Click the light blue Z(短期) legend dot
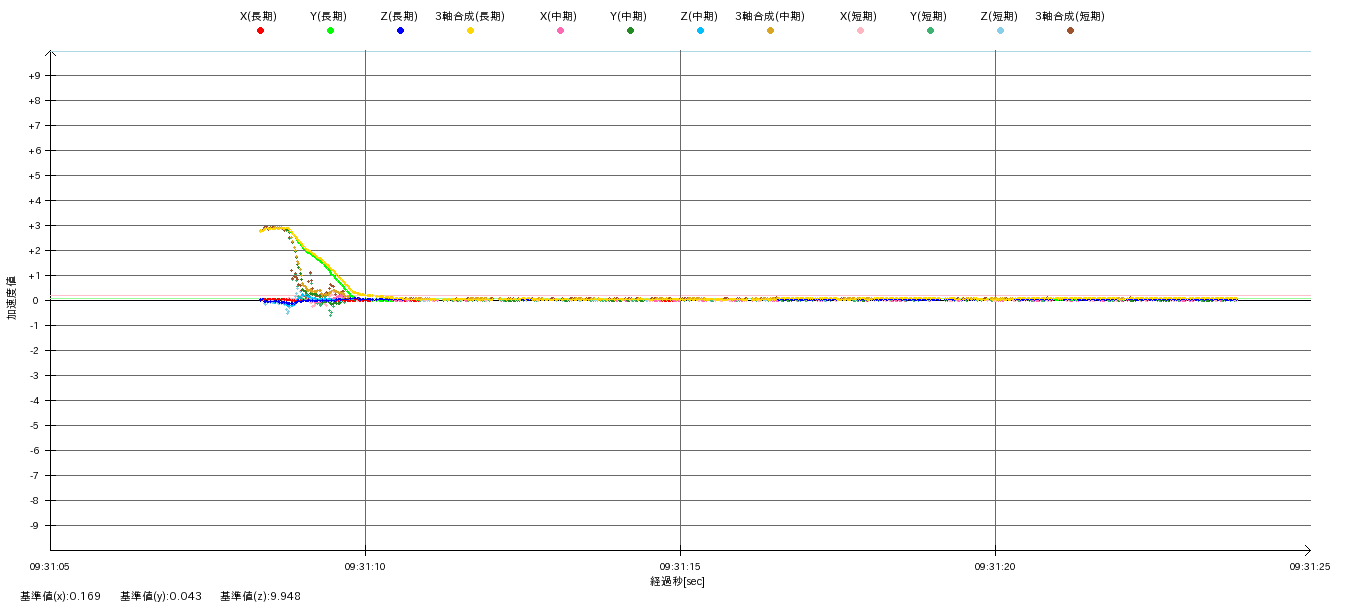The height and width of the screenshot is (610, 1350). [x=1000, y=31]
